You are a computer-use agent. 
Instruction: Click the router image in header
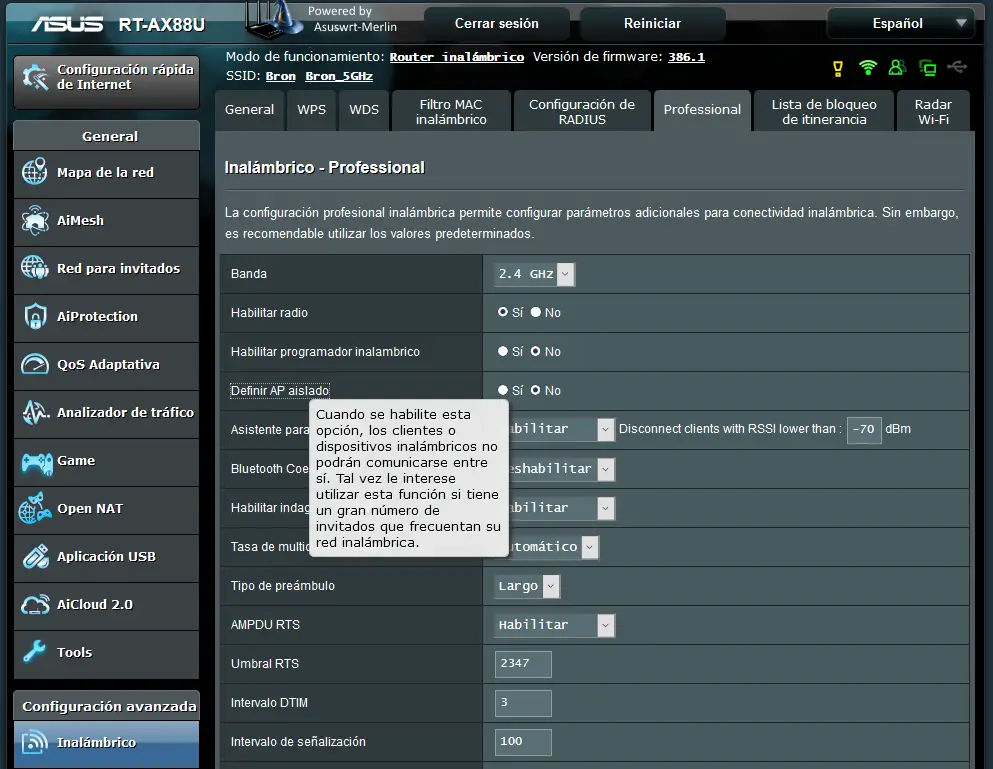(274, 20)
